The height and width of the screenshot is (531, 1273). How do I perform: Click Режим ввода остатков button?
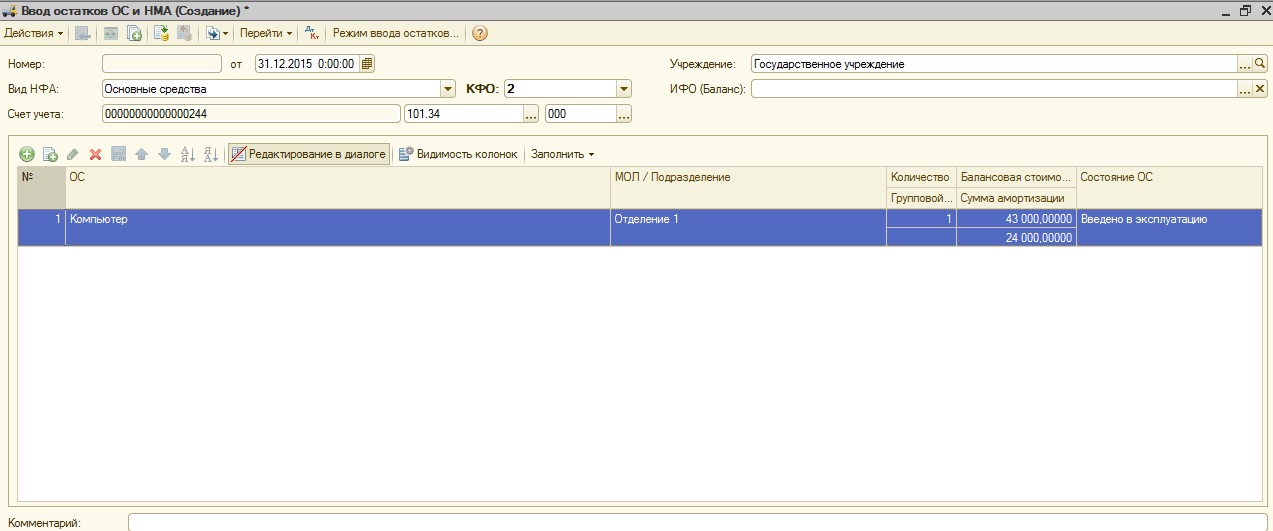click(x=395, y=33)
